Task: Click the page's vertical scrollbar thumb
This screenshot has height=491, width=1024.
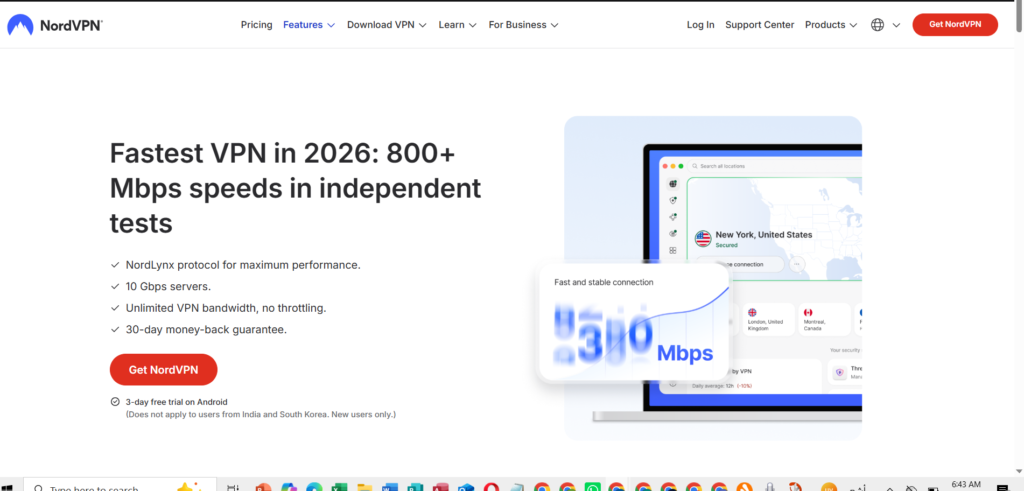Action: 1019,18
